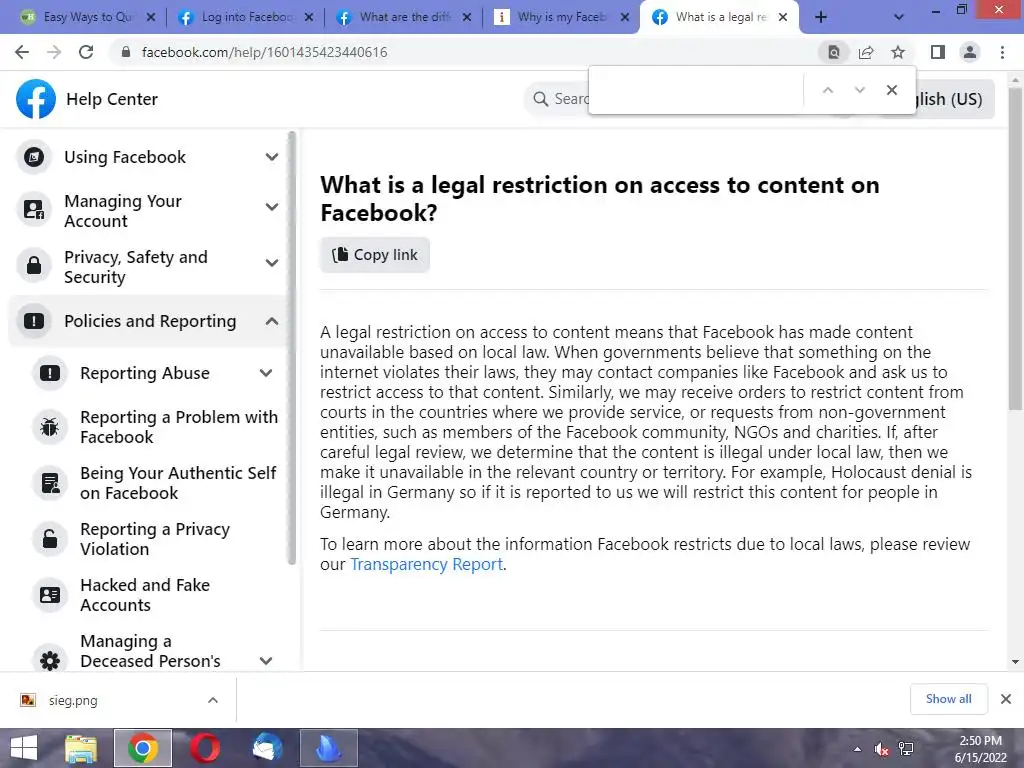The image size is (1024, 768).
Task: Collapse the Policies and Reporting section
Action: point(272,321)
